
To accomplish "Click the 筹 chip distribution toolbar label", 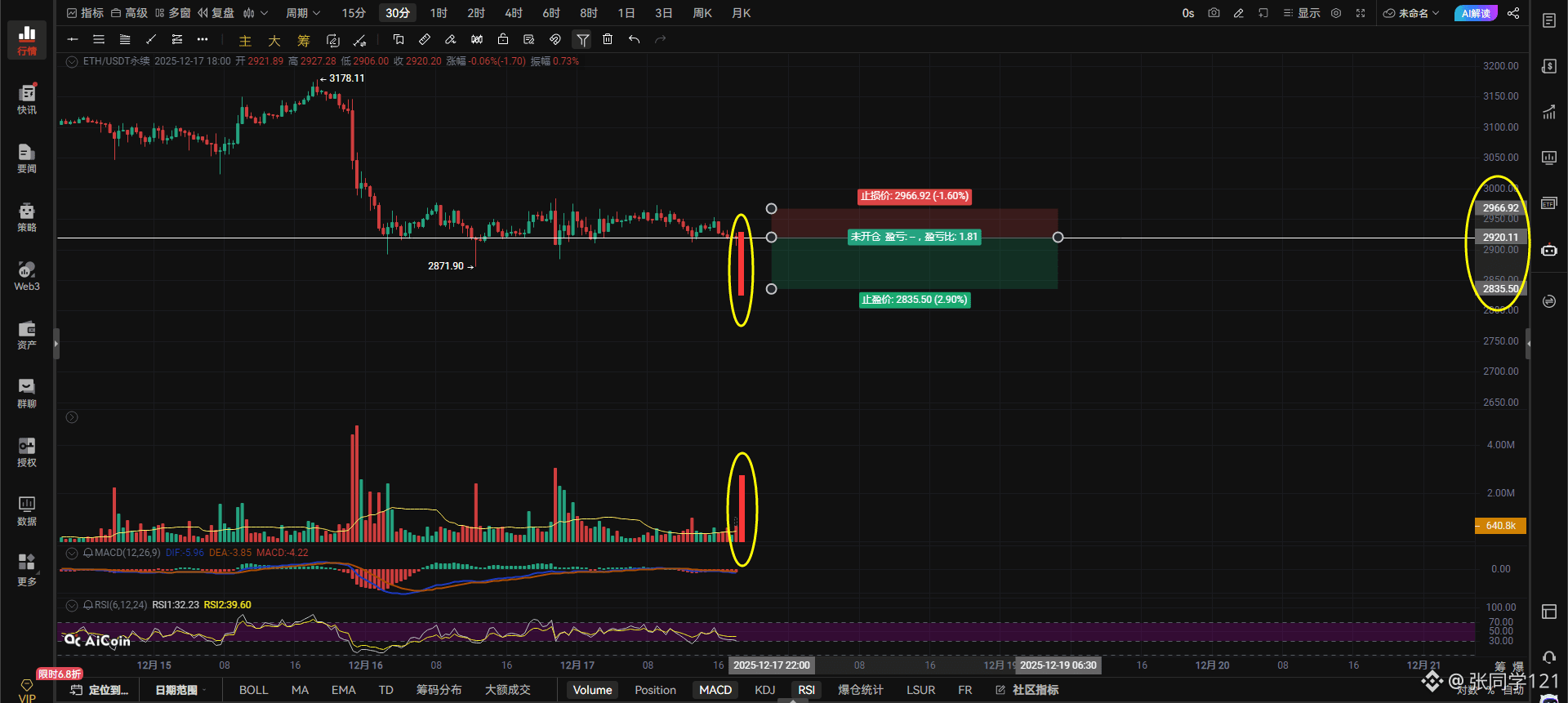I will [304, 41].
